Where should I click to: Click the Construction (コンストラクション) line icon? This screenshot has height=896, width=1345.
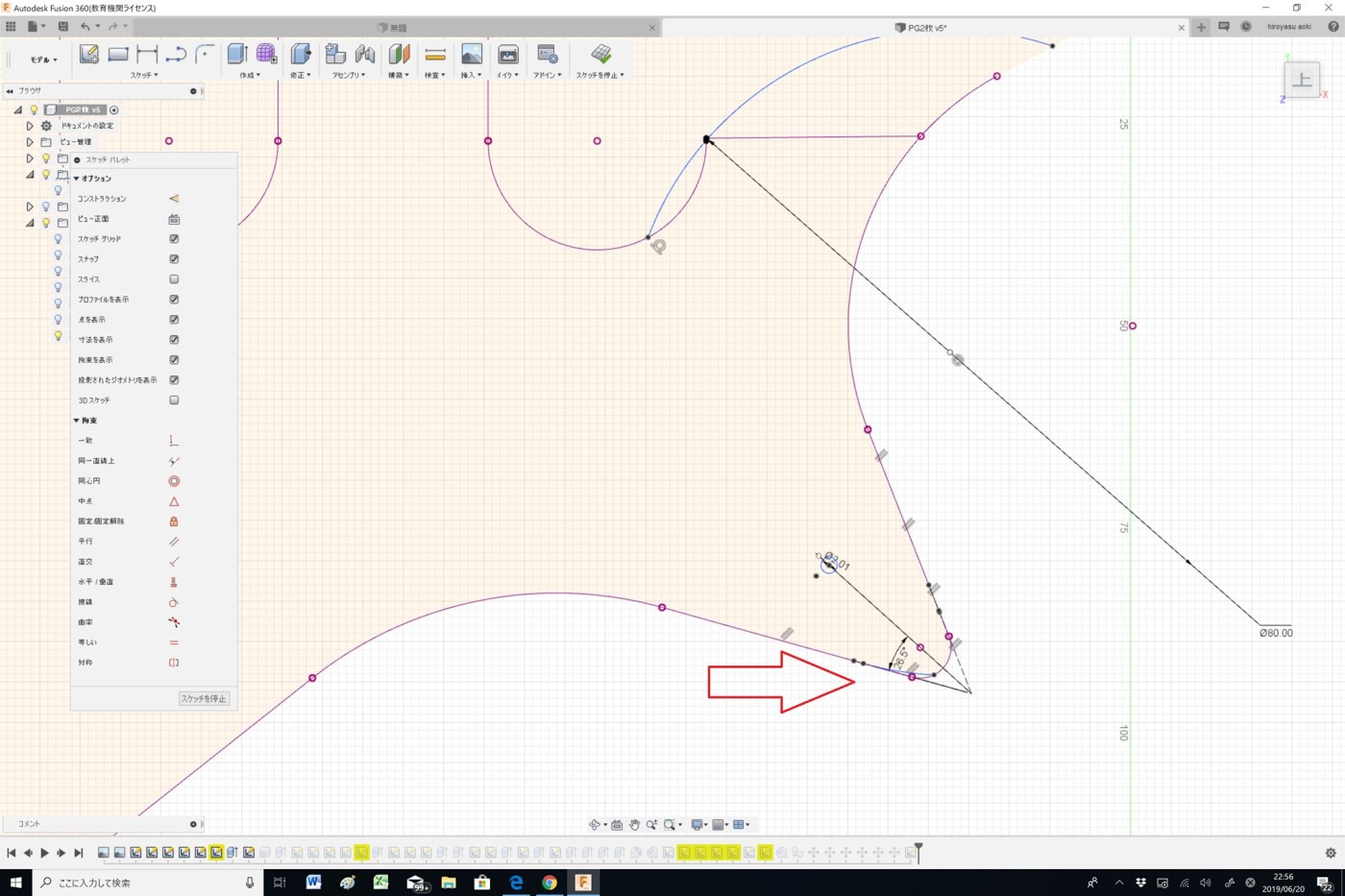click(174, 199)
